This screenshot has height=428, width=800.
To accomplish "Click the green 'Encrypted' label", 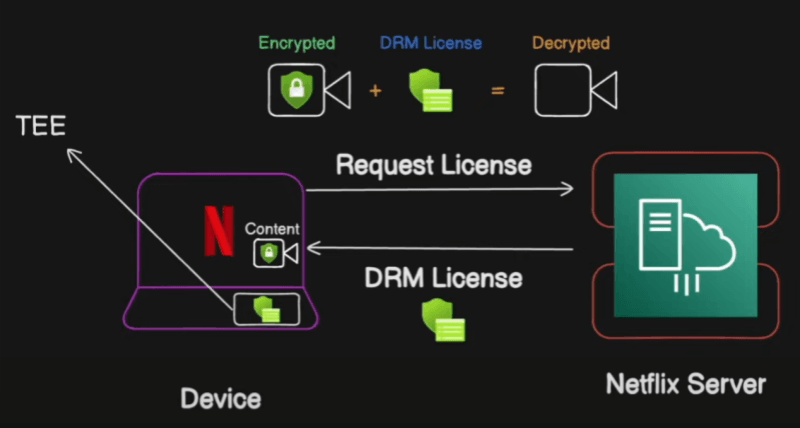I will coord(297,43).
